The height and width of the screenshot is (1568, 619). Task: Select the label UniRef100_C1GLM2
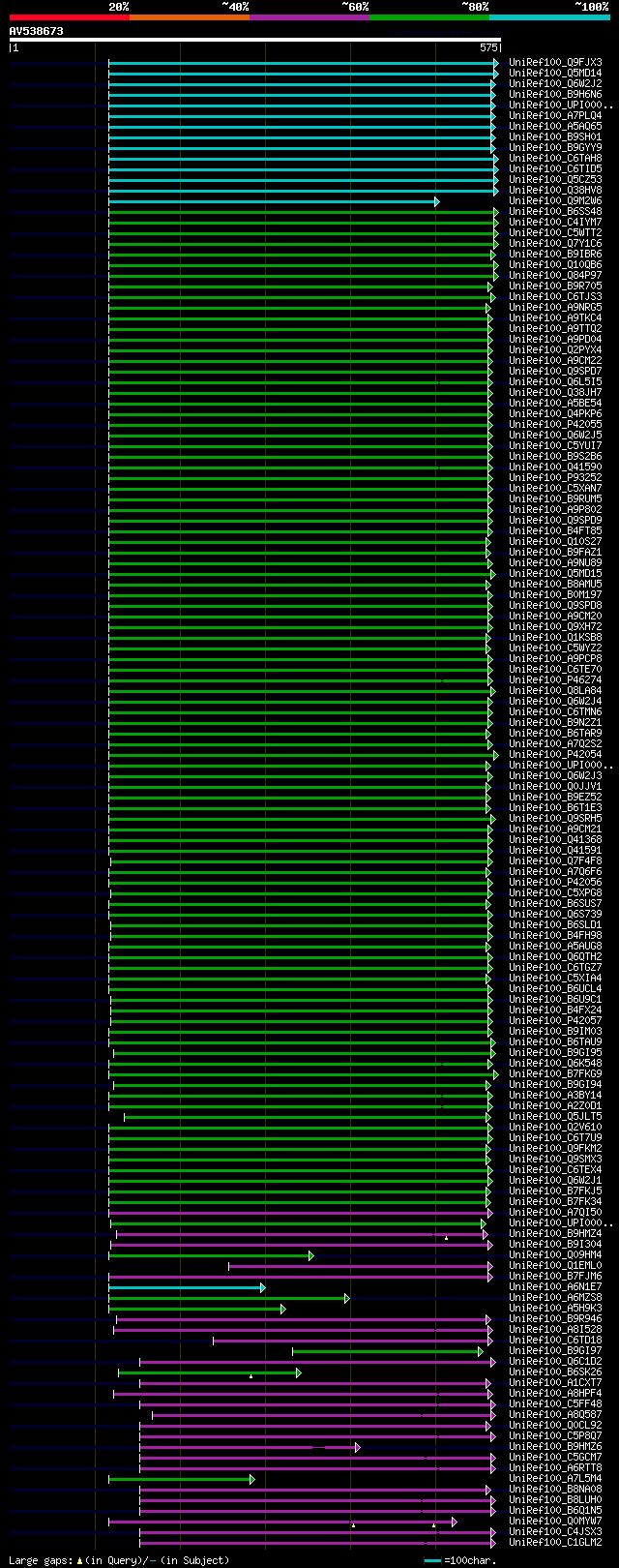[x=555, y=1543]
